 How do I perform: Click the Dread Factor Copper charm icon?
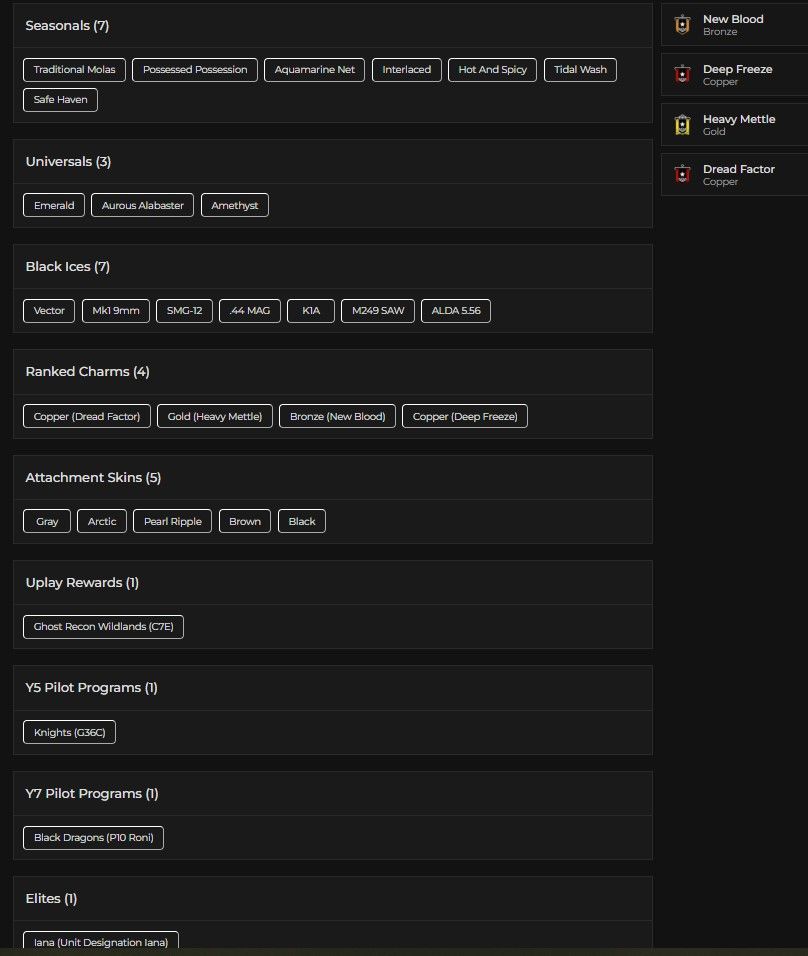tap(682, 174)
